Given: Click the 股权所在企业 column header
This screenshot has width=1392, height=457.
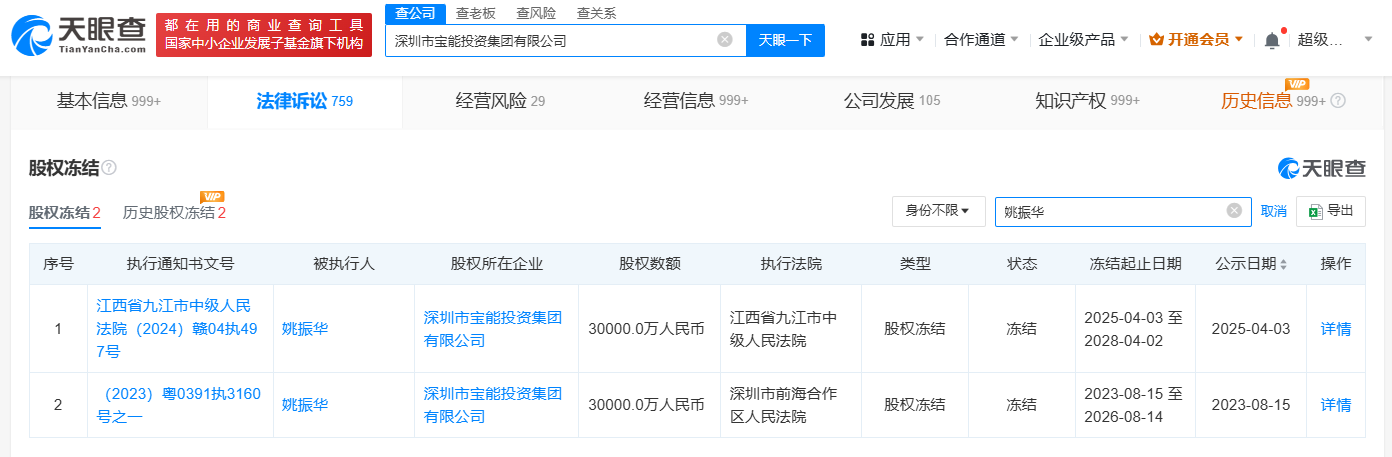Looking at the screenshot, I should pyautogui.click(x=496, y=264).
